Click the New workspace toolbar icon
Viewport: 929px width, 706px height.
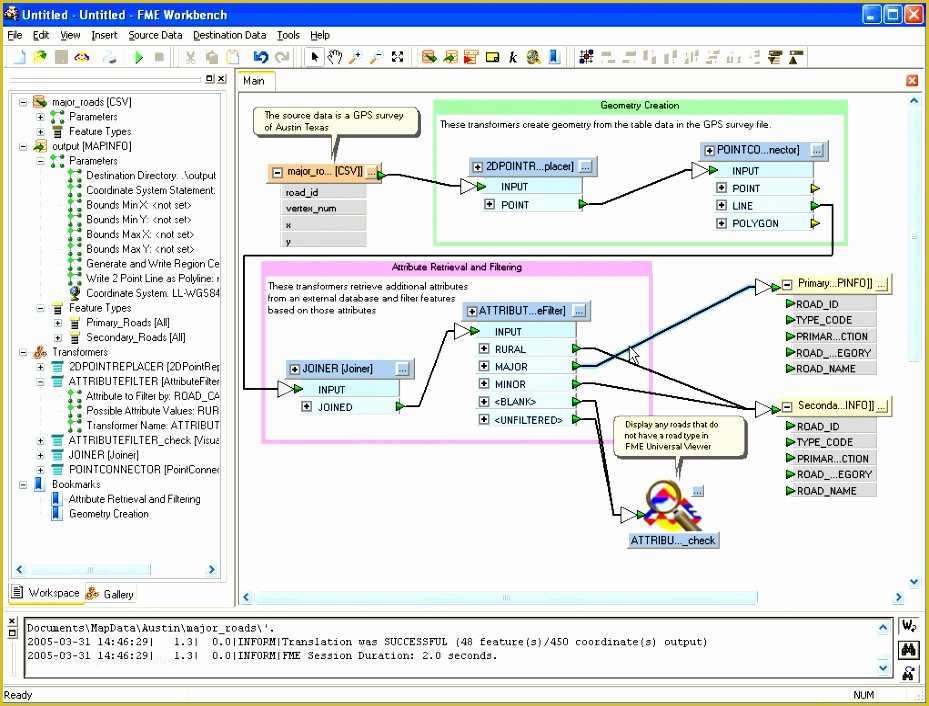pyautogui.click(x=20, y=57)
